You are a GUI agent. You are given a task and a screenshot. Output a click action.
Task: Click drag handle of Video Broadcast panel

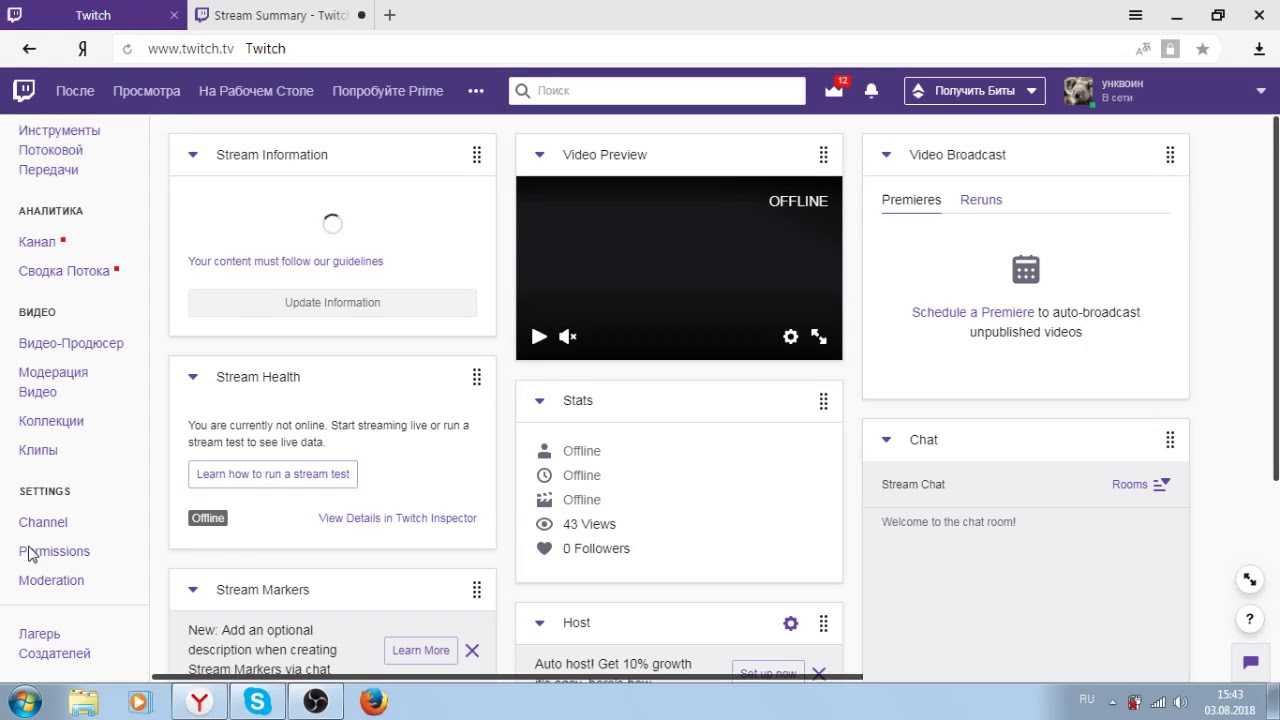(x=1170, y=155)
